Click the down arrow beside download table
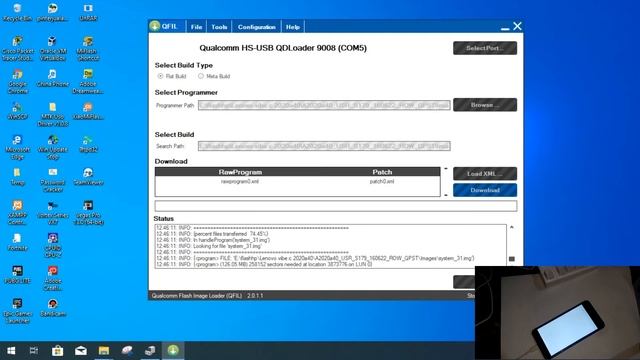Viewport: 640px width, 360px height. pos(446,195)
